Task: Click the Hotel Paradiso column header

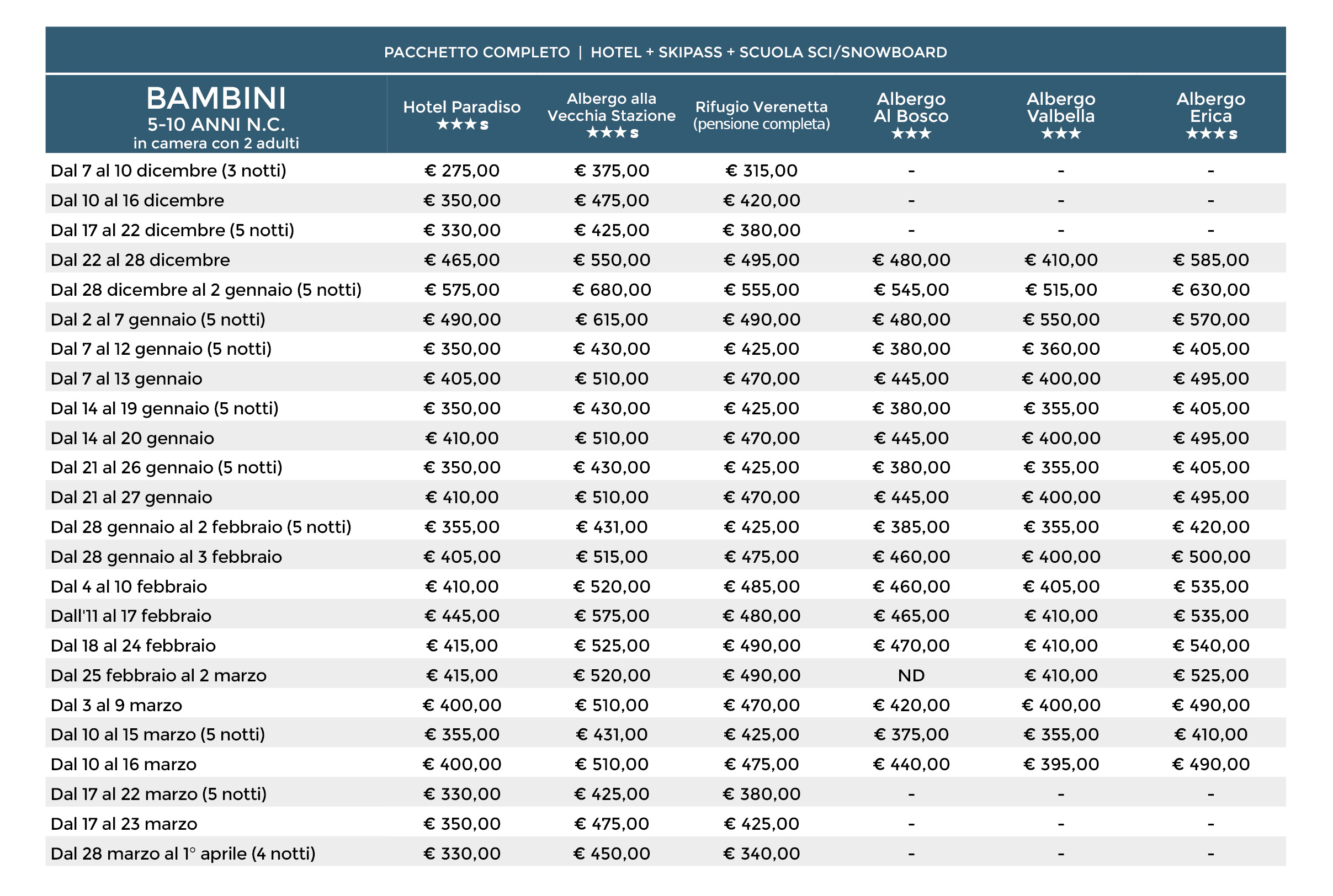Action: [462, 107]
